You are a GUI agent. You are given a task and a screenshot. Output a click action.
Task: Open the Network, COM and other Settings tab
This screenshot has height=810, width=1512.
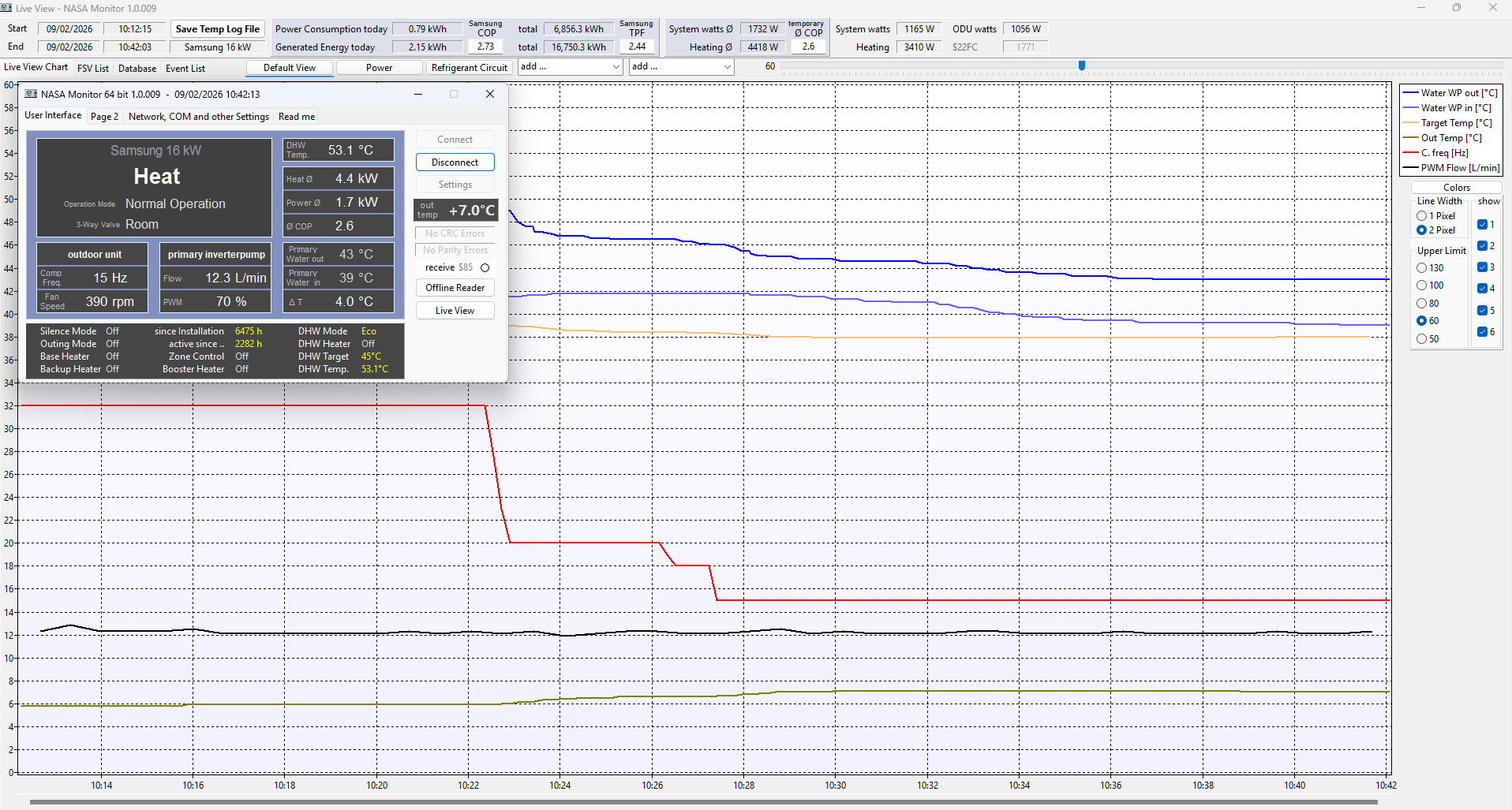click(198, 117)
